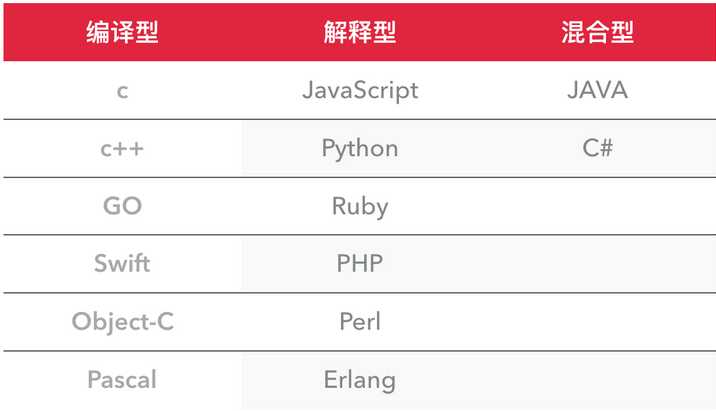Select the Python cell
This screenshot has width=716, height=411.
(x=359, y=148)
